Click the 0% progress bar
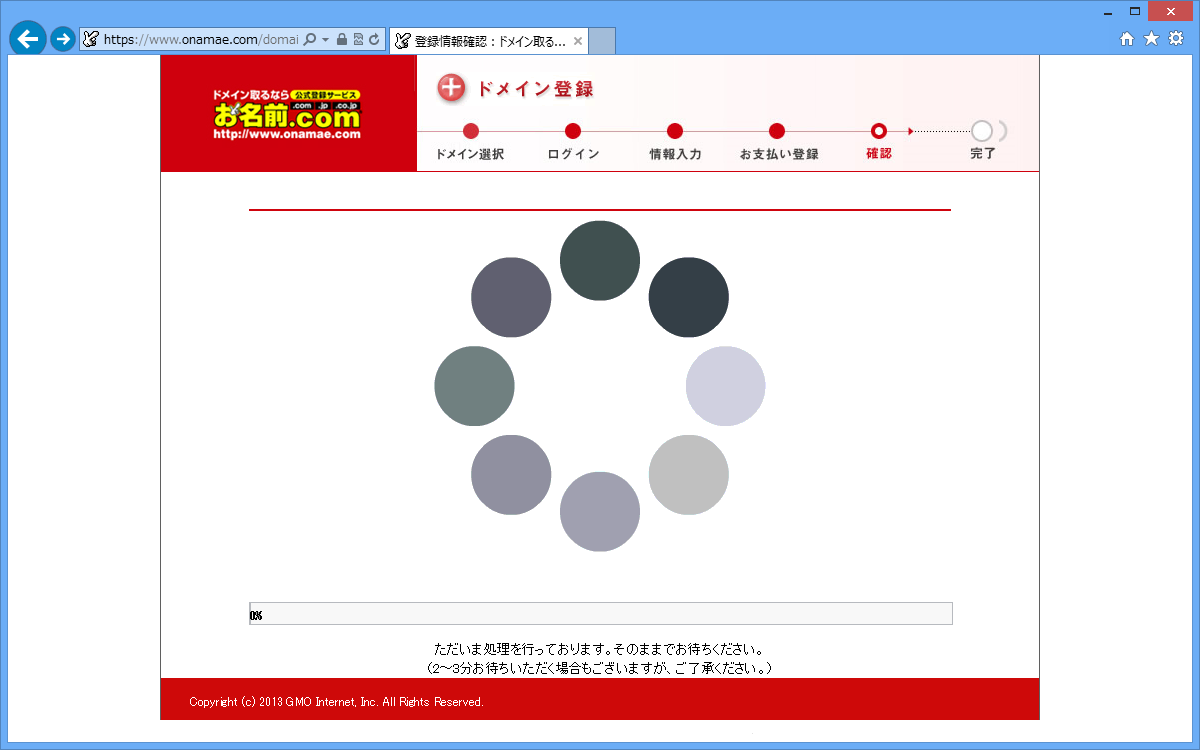The width and height of the screenshot is (1200, 750). (x=600, y=614)
